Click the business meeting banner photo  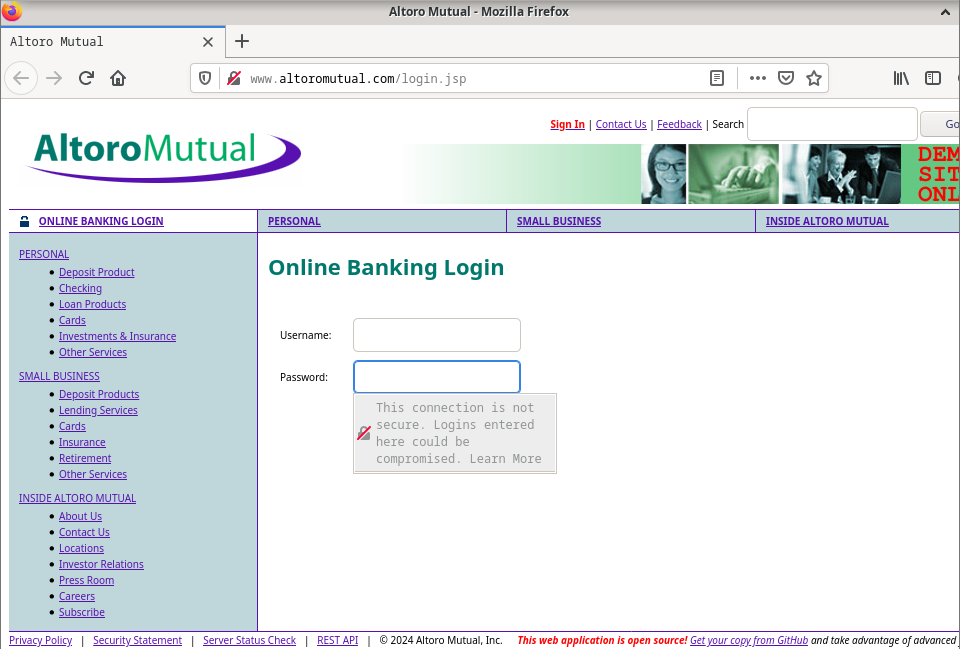tap(842, 174)
